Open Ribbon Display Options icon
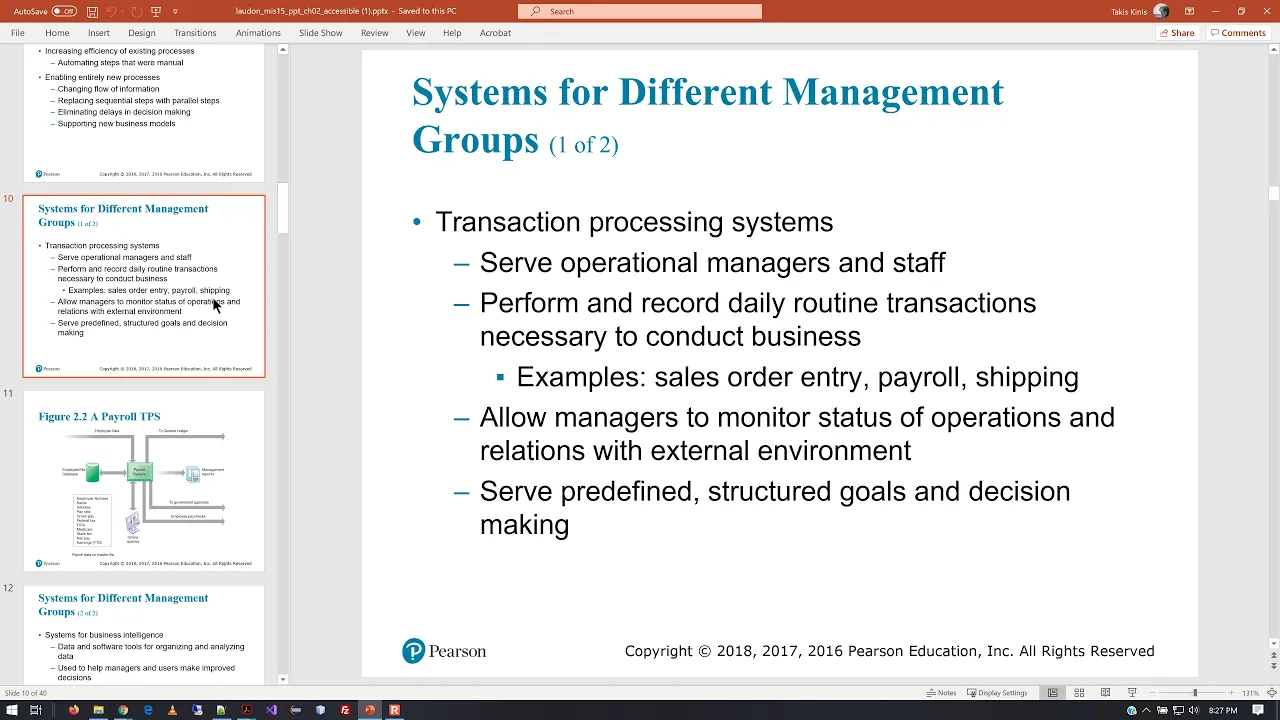 [x=1190, y=11]
